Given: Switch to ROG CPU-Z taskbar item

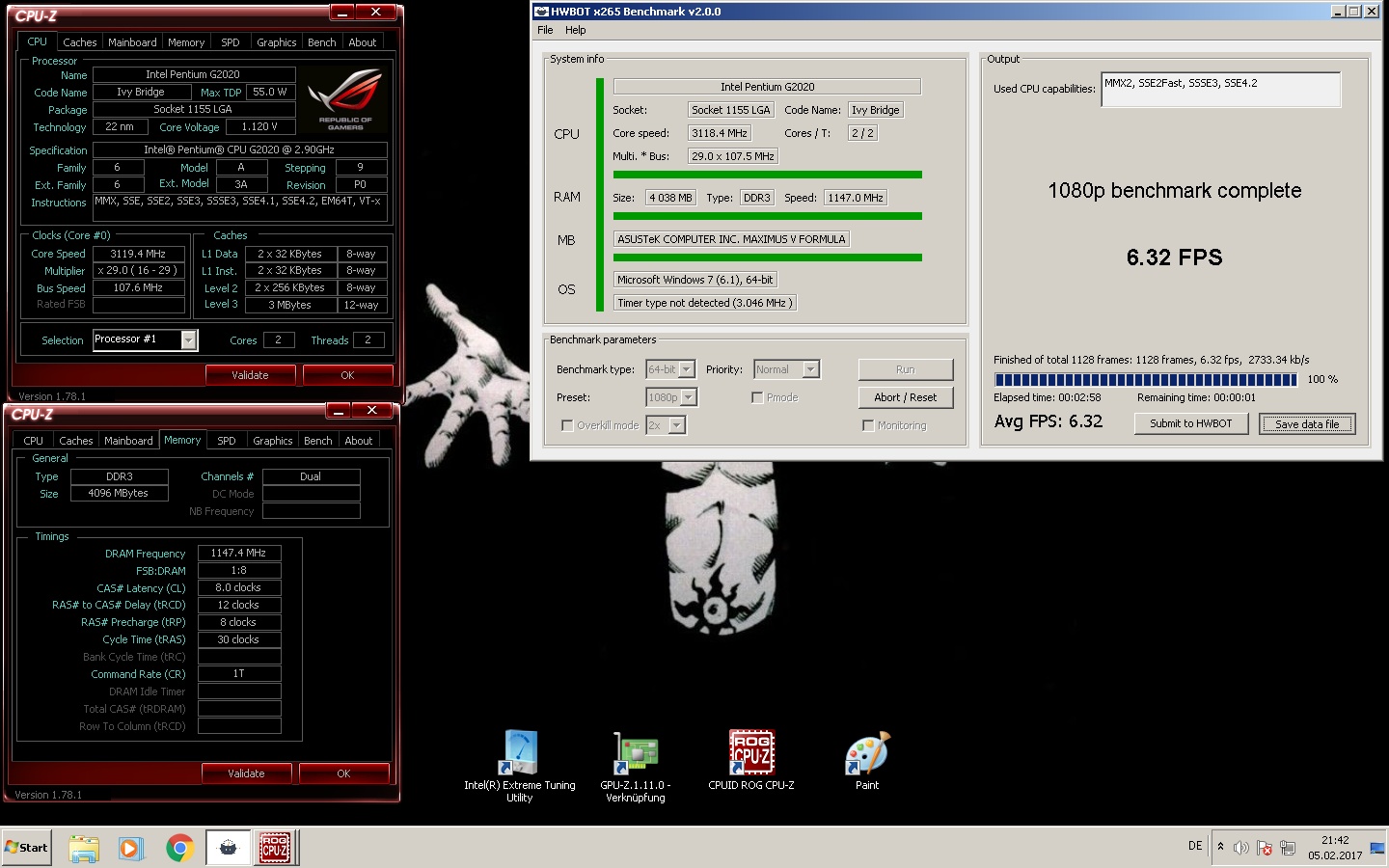Looking at the screenshot, I should tap(276, 848).
